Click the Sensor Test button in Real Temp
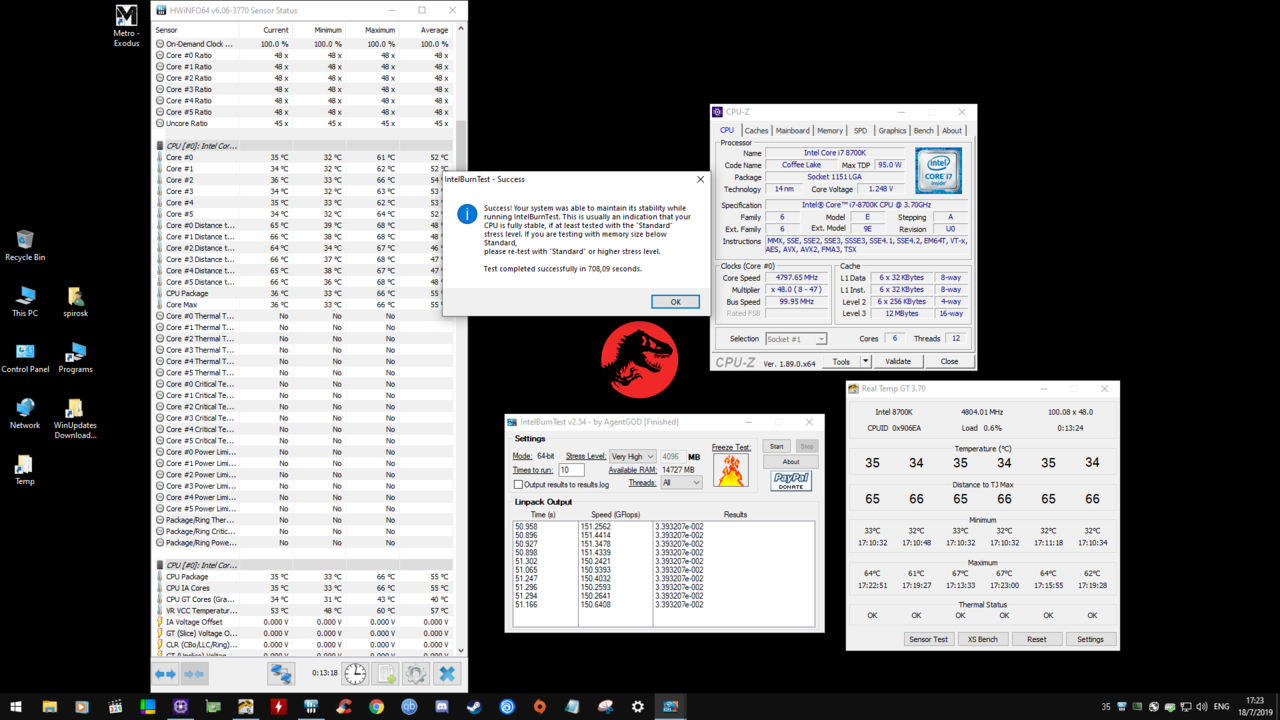This screenshot has width=1280, height=720. 928,639
